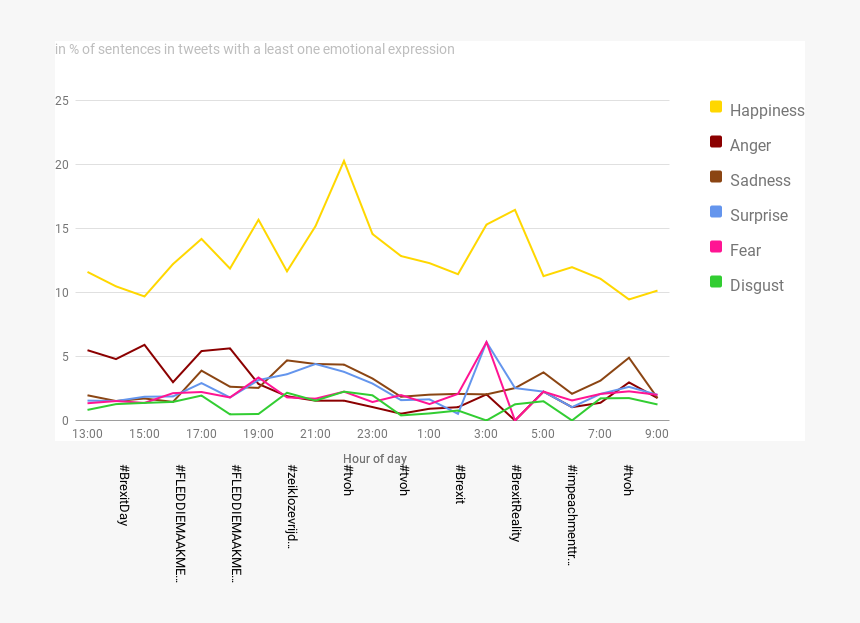The width and height of the screenshot is (860, 623).
Task: Select the Fear legend label
Action: (745, 250)
